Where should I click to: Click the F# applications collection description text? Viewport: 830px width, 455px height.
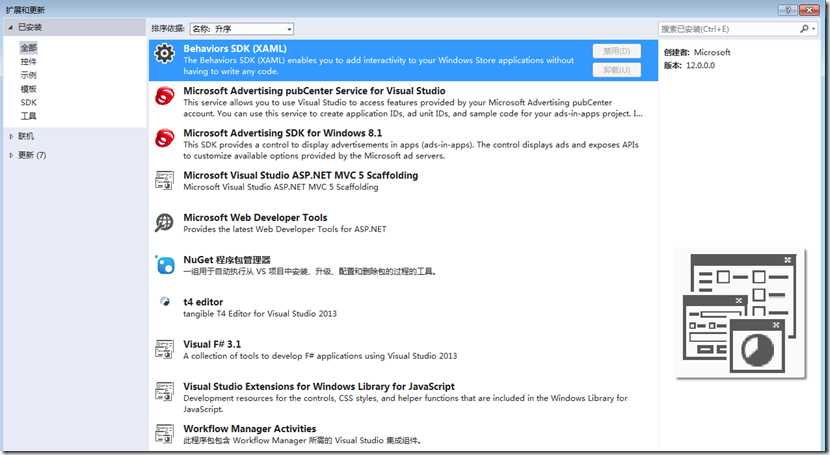tap(320, 356)
